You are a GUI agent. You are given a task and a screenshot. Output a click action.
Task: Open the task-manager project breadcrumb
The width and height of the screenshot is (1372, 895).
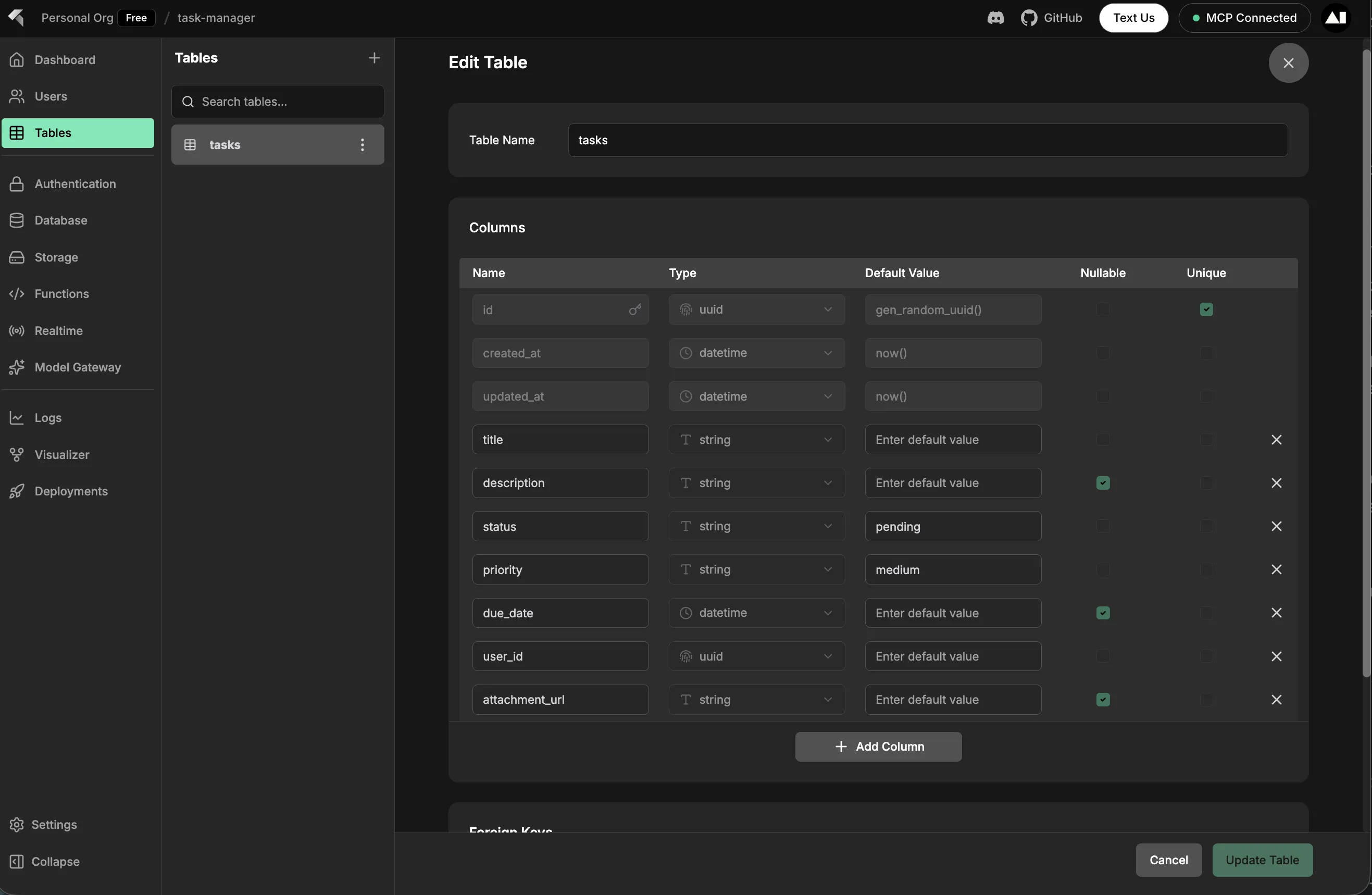(x=216, y=18)
